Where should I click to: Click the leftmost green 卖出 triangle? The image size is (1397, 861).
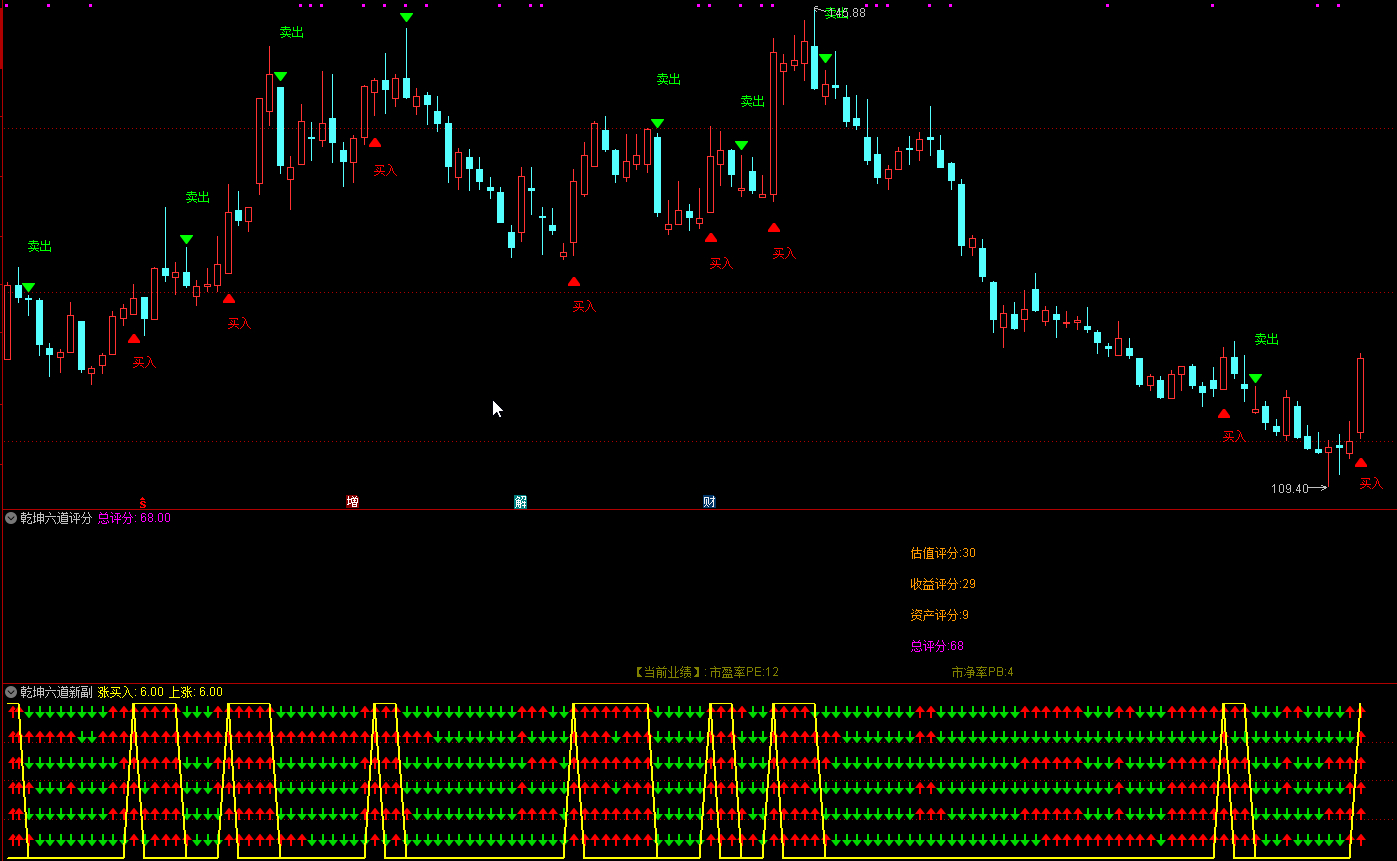[29, 288]
